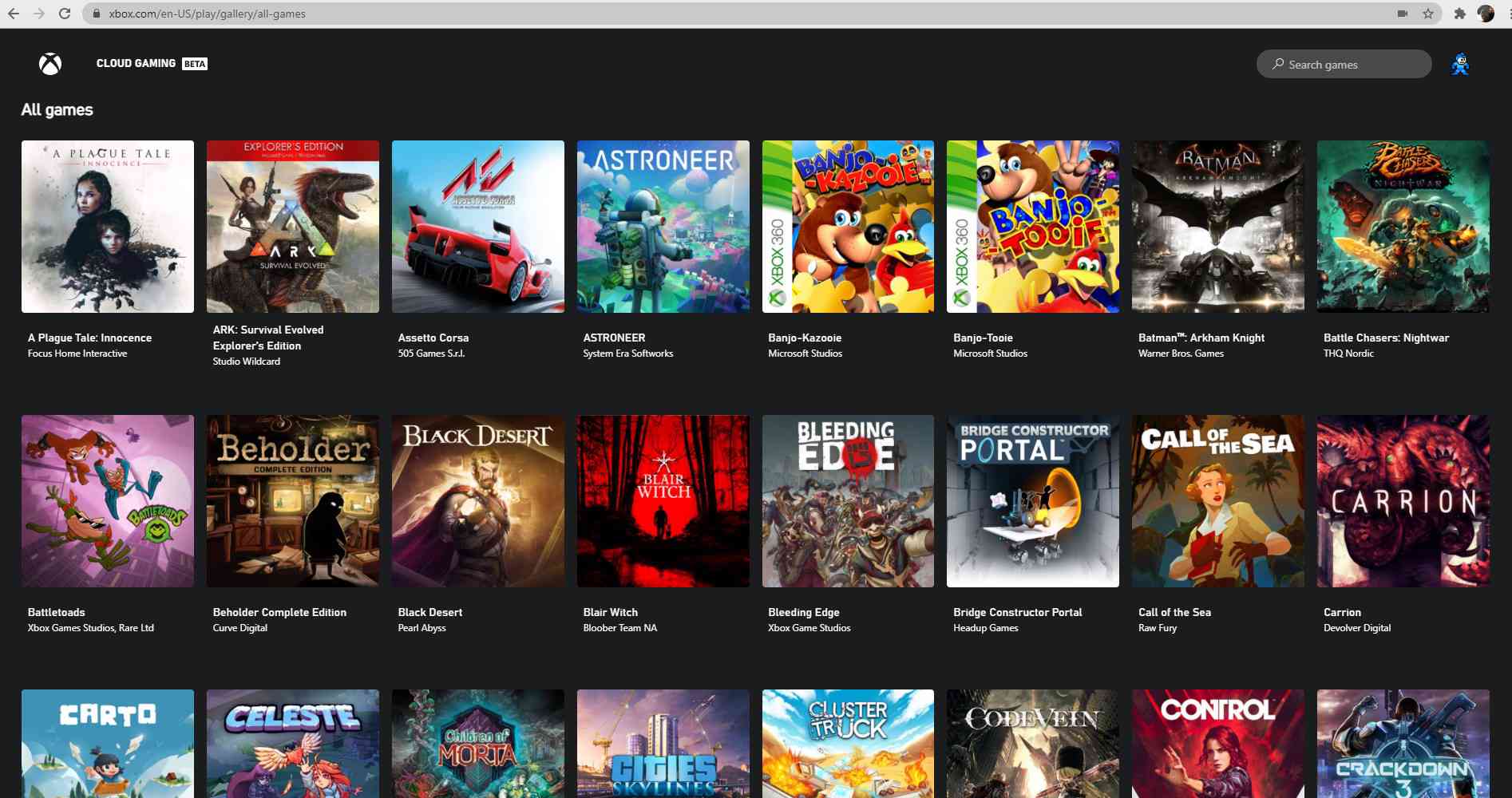Click the BETA badge
Viewport: 1512px width, 798px height.
pyautogui.click(x=195, y=64)
